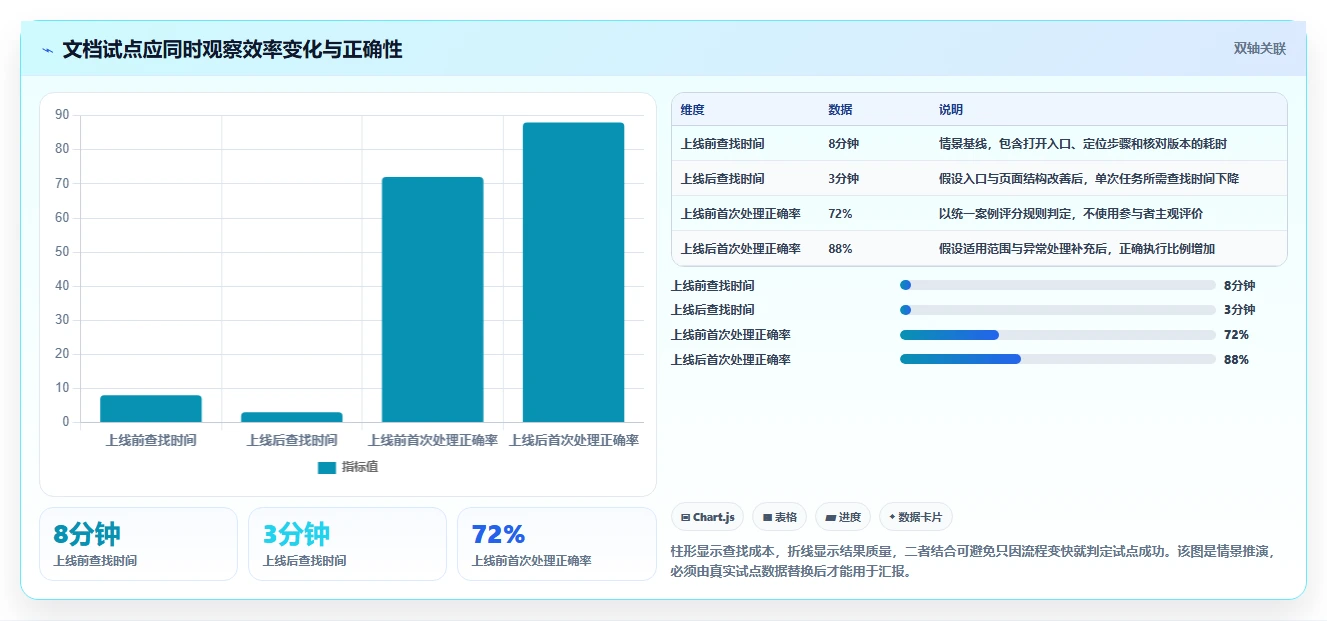
Task: Click the 维度 column header
Action: click(x=692, y=110)
